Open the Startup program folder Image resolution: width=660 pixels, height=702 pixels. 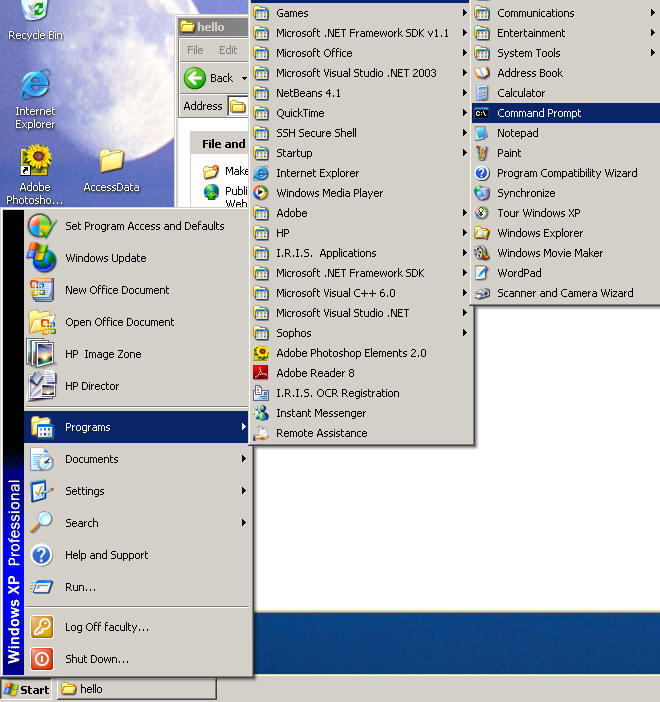click(360, 153)
